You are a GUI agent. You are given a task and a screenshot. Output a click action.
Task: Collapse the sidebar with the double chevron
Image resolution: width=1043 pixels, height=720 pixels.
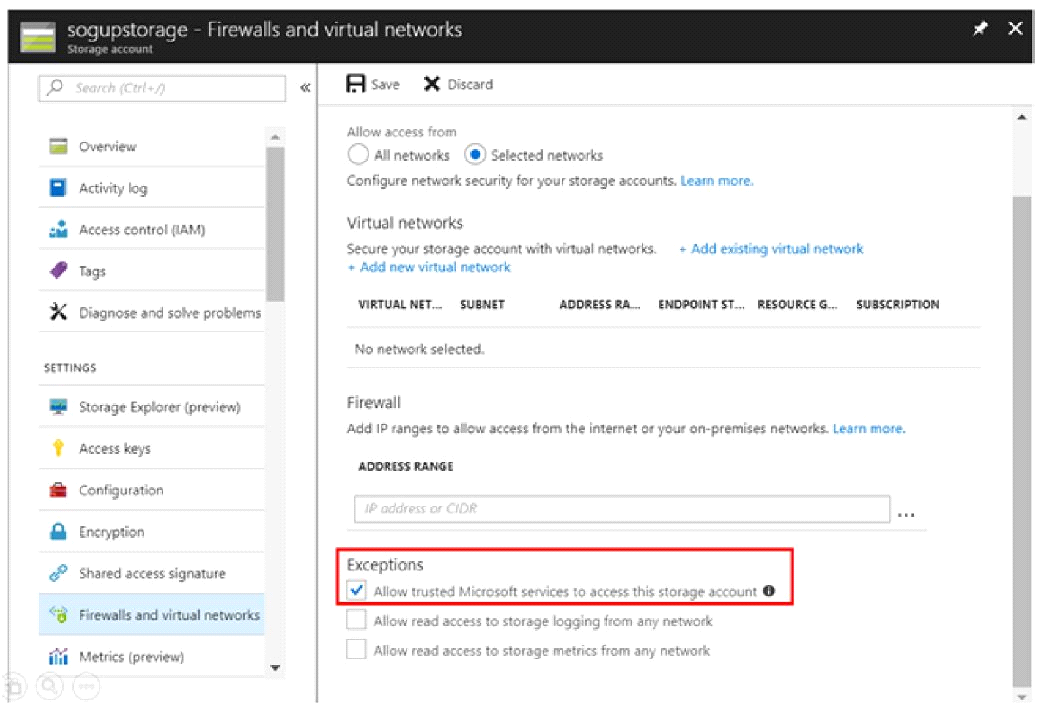(305, 87)
